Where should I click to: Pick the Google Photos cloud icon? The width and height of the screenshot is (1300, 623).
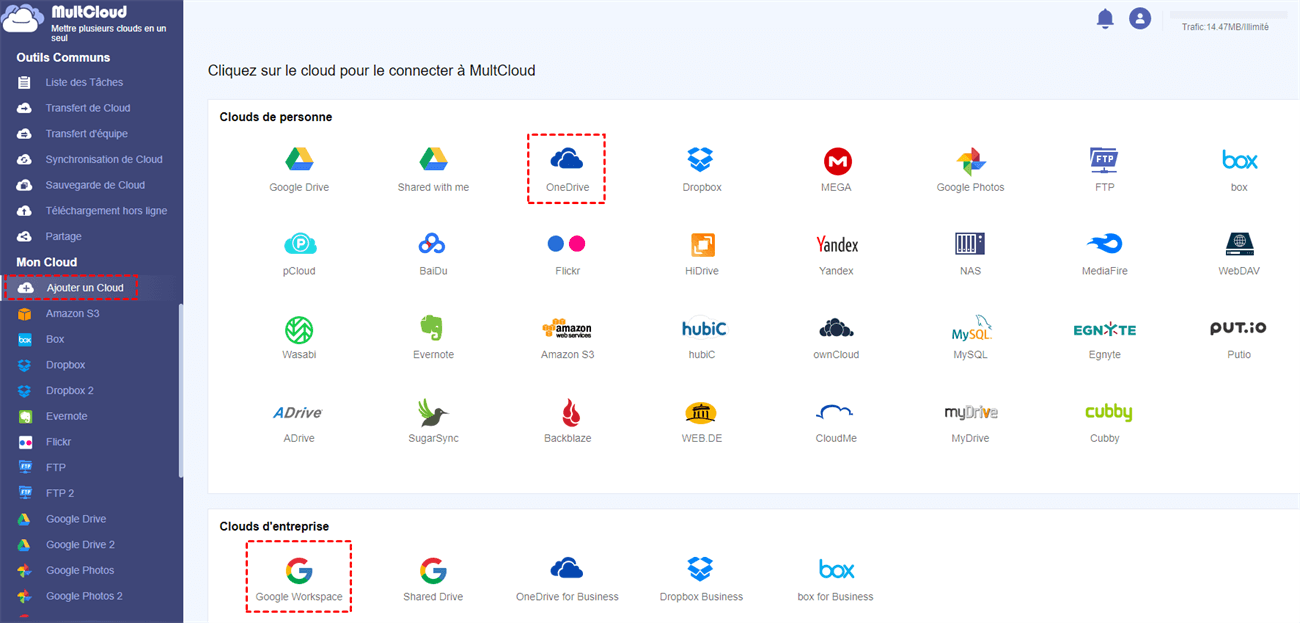click(970, 160)
